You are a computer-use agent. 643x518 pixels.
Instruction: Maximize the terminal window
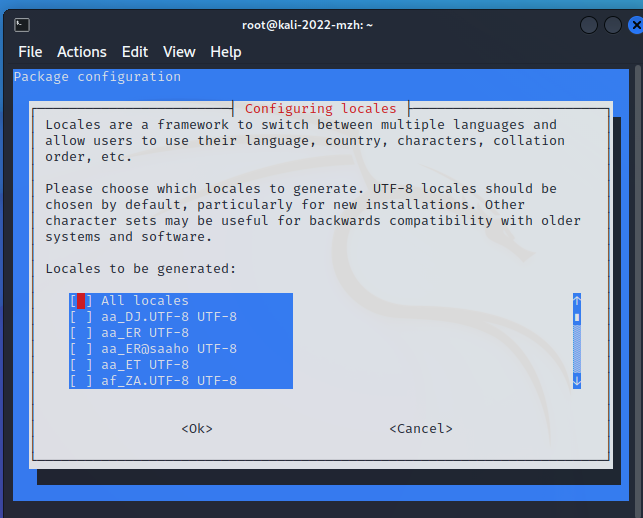pos(613,25)
